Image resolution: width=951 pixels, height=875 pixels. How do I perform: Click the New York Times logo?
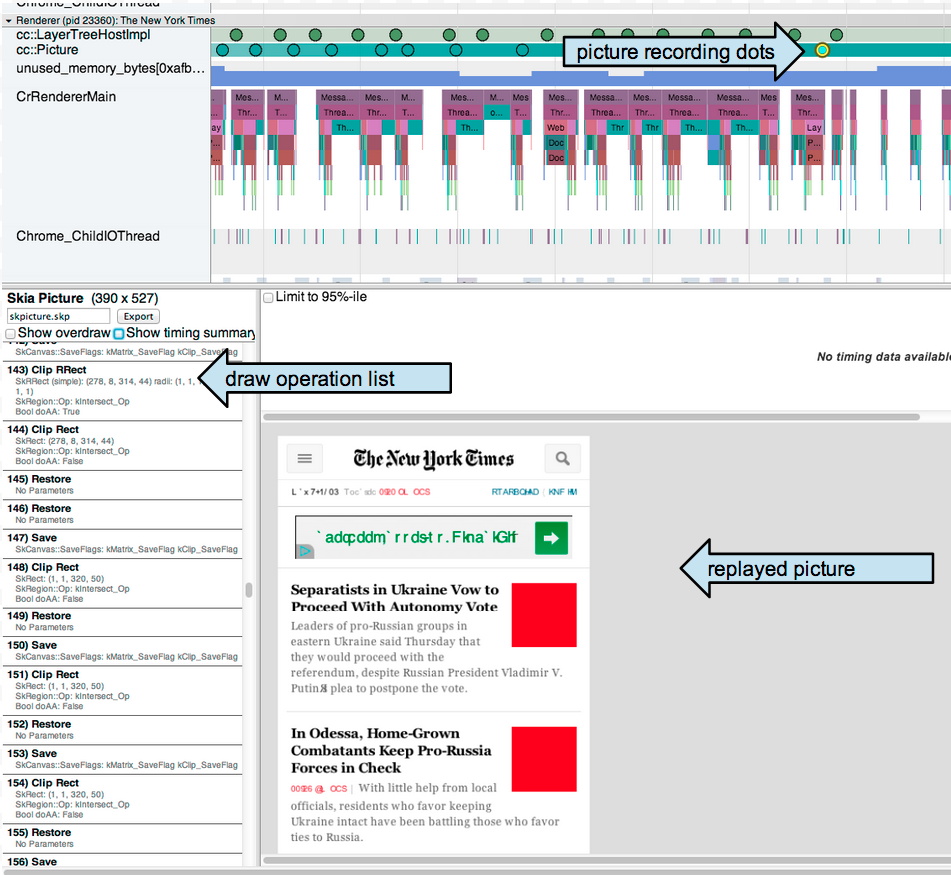point(434,459)
